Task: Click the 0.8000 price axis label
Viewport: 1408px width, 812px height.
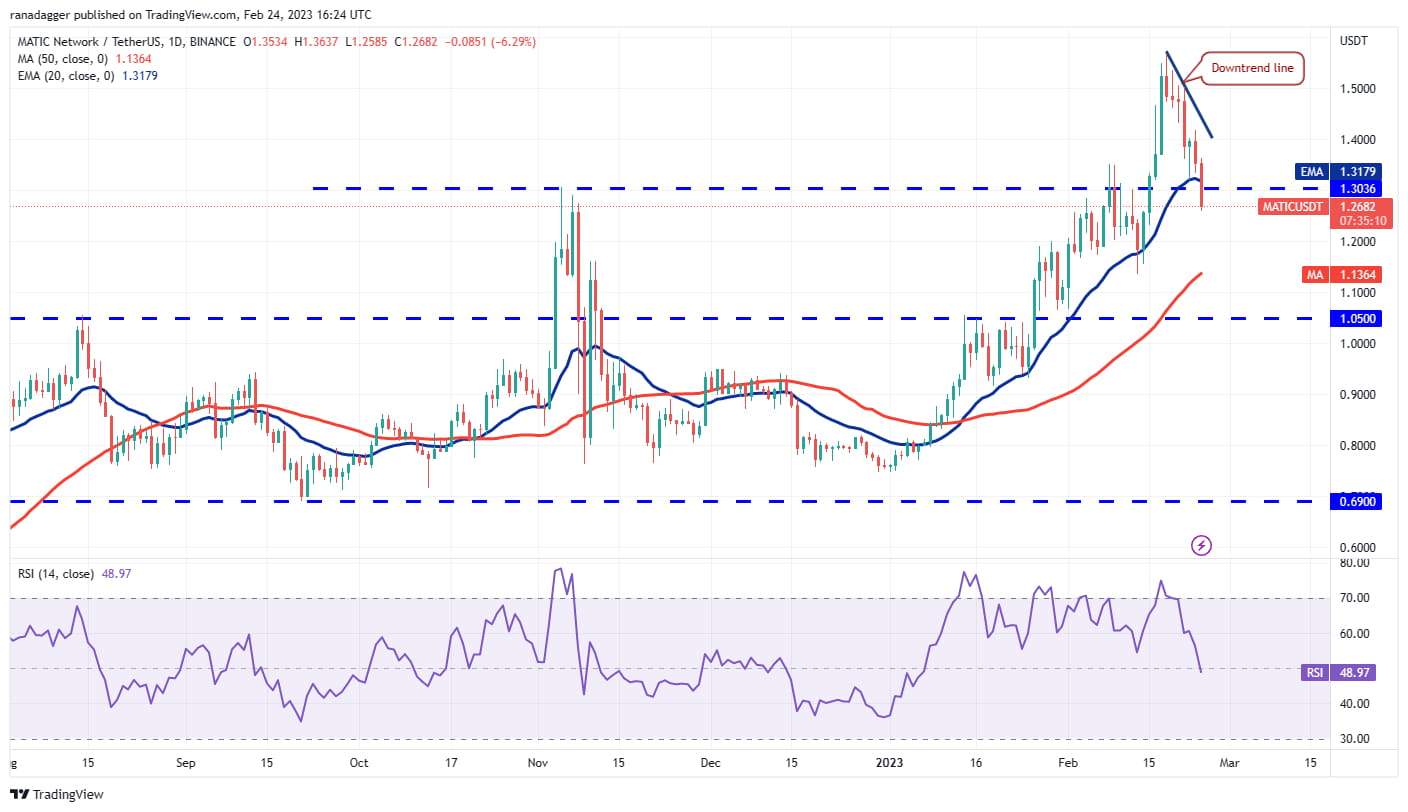Action: [x=1357, y=446]
